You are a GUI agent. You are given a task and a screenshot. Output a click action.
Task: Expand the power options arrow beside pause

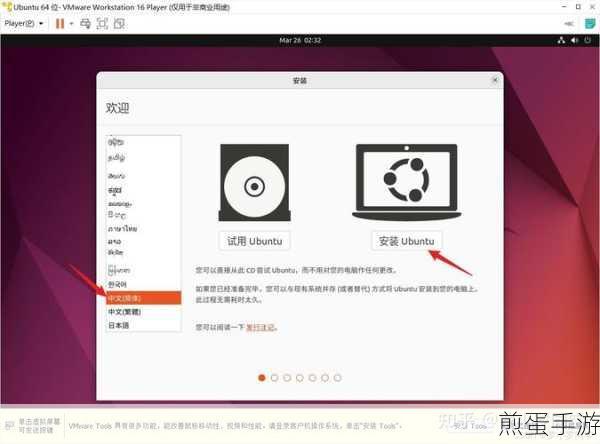[71, 24]
